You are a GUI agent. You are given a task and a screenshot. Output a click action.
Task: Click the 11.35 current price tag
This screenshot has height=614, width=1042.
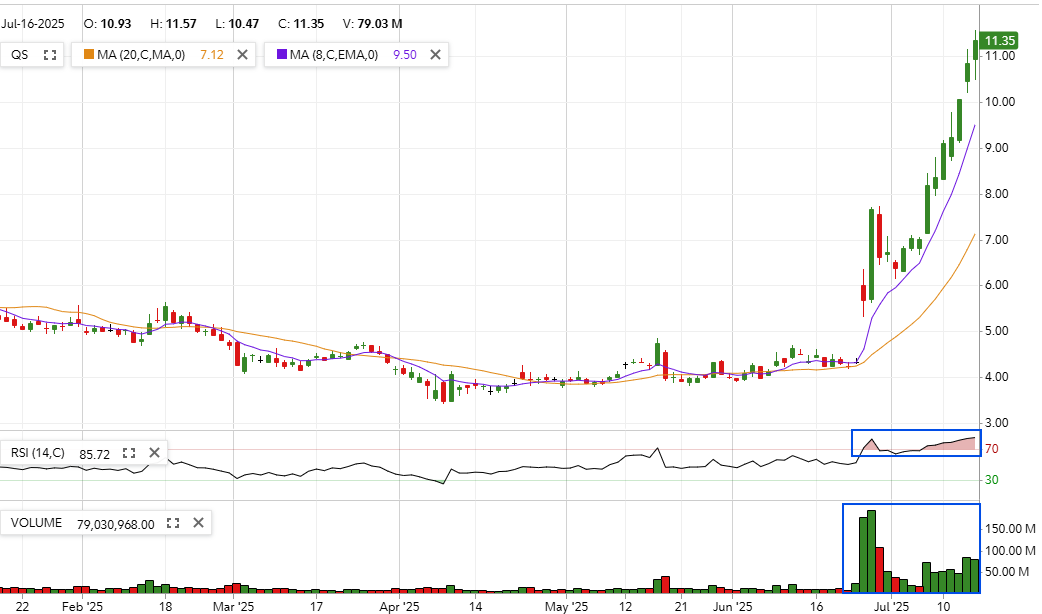(x=999, y=41)
